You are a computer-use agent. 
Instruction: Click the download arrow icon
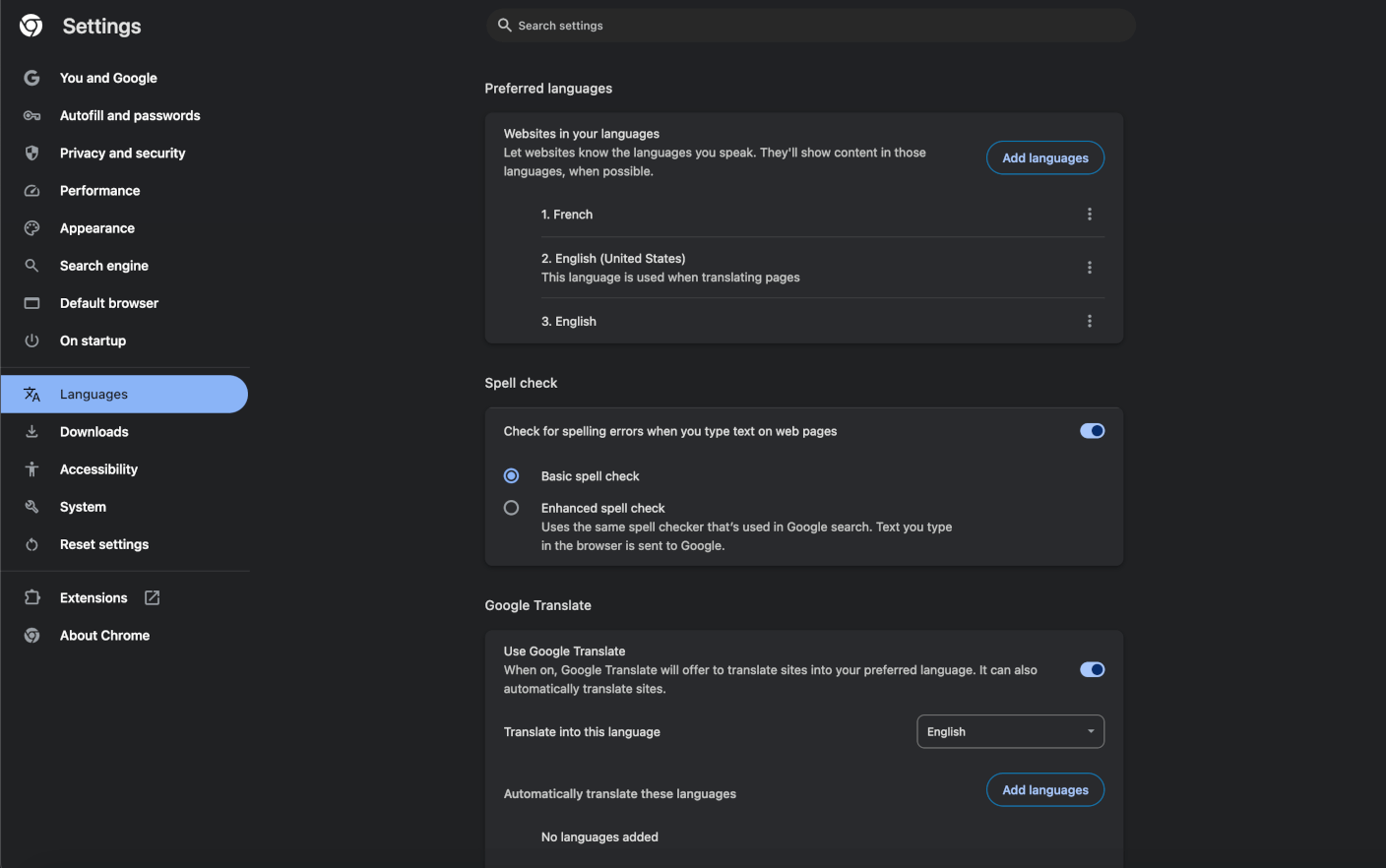[x=31, y=431]
